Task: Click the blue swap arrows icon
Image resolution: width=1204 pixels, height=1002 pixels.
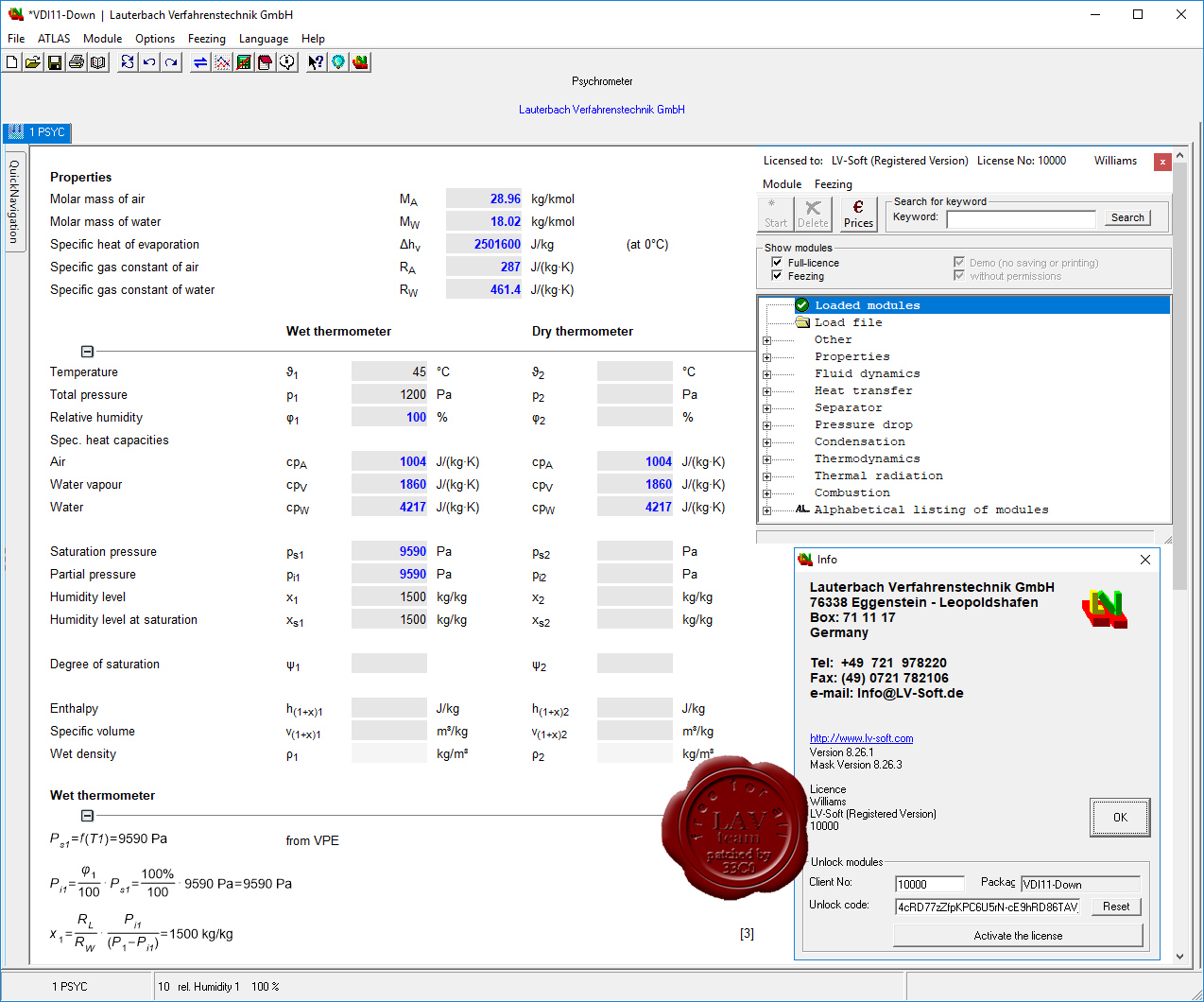Action: [200, 62]
